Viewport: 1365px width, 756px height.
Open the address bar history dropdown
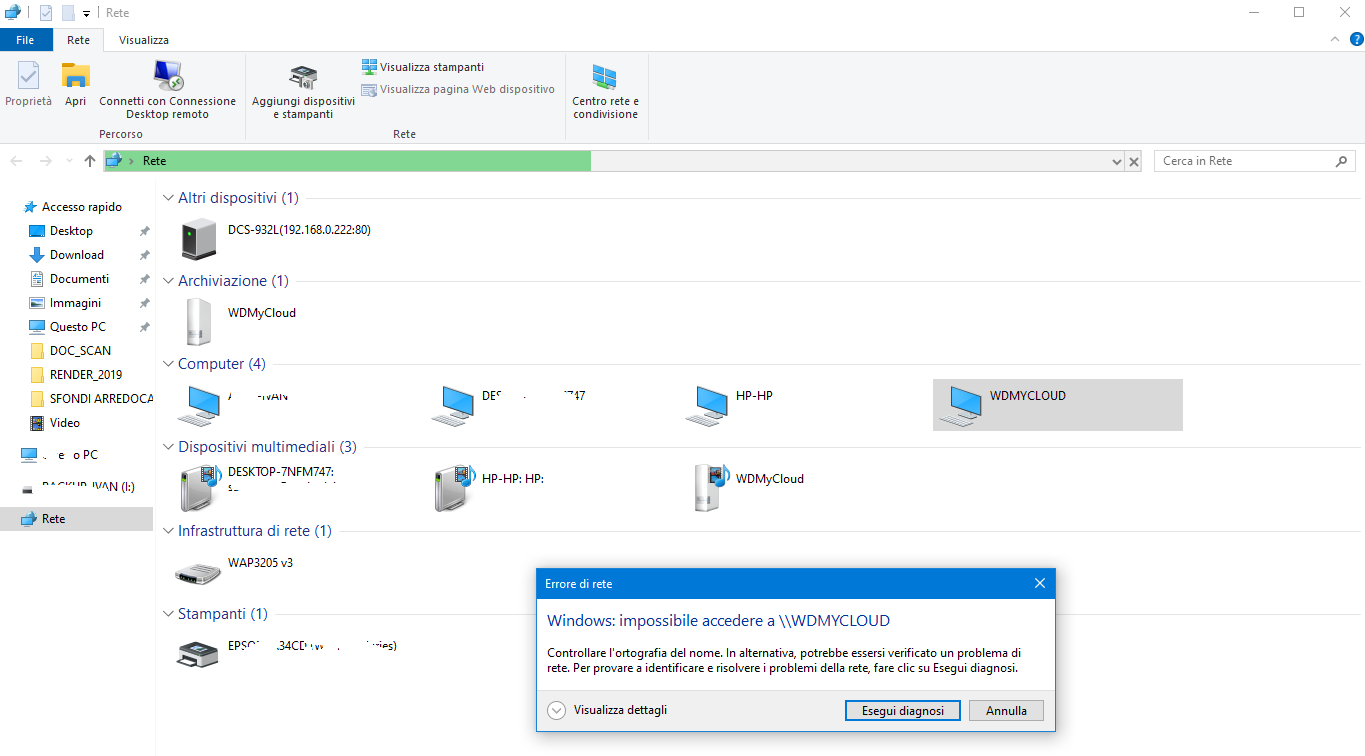coord(1117,161)
